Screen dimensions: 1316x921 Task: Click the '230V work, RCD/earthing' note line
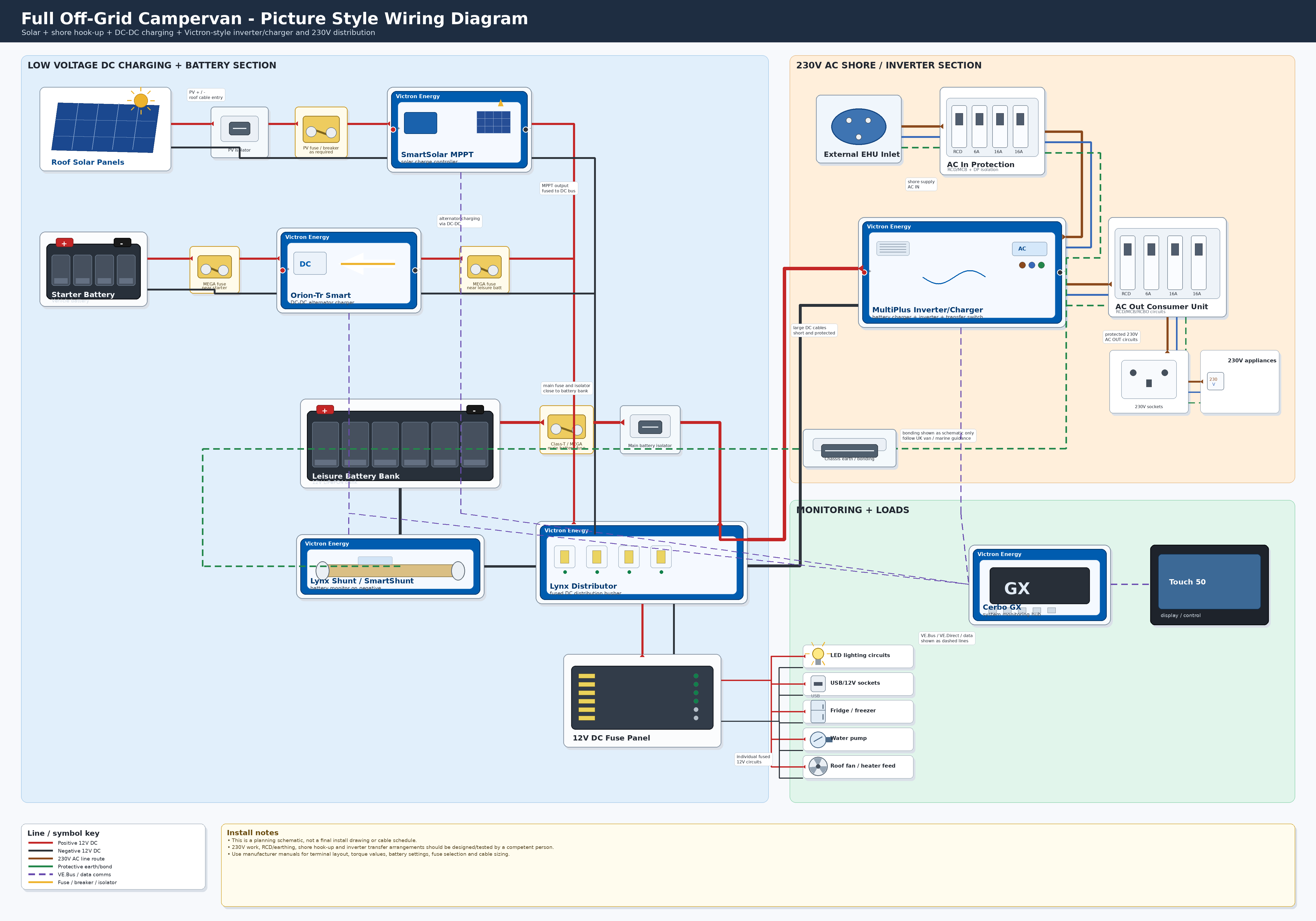click(390, 848)
